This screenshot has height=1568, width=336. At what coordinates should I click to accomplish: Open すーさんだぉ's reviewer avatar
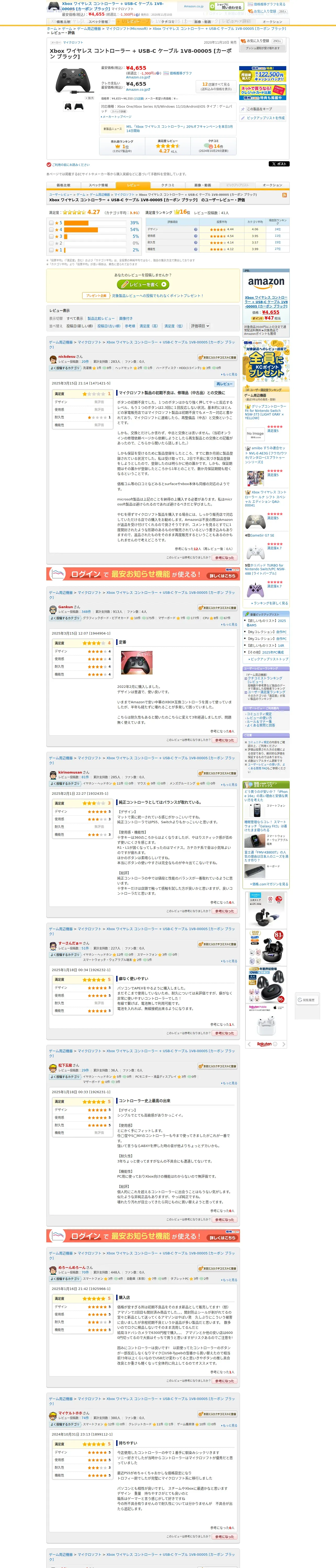[x=53, y=946]
